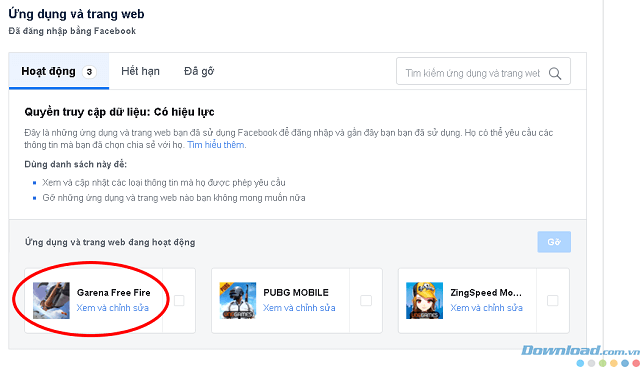Open the PUBG MOBILE app thumbnail
The image size is (640, 367).
(x=238, y=300)
